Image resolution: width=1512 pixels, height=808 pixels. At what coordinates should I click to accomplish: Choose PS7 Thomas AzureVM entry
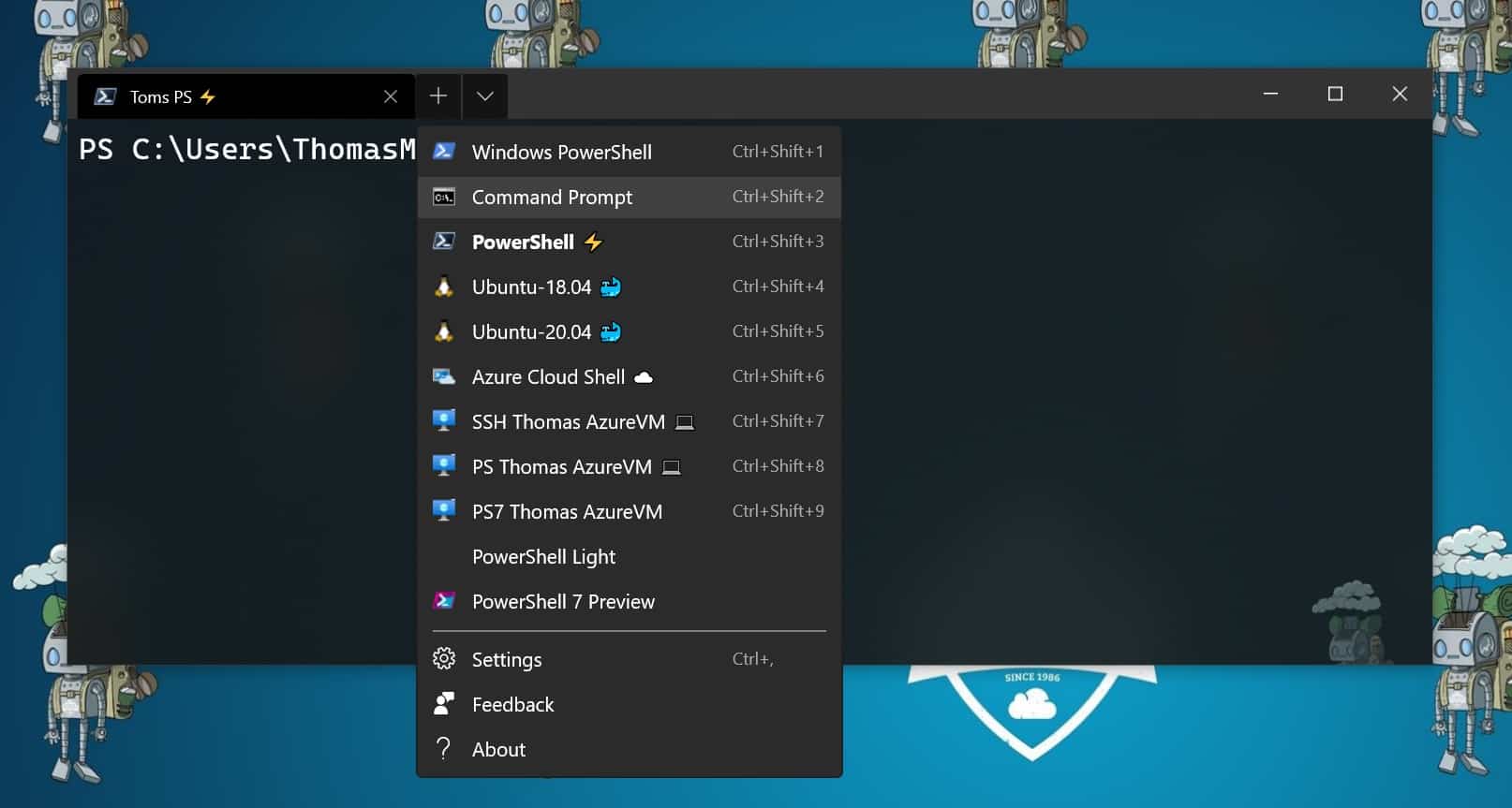tap(630, 511)
